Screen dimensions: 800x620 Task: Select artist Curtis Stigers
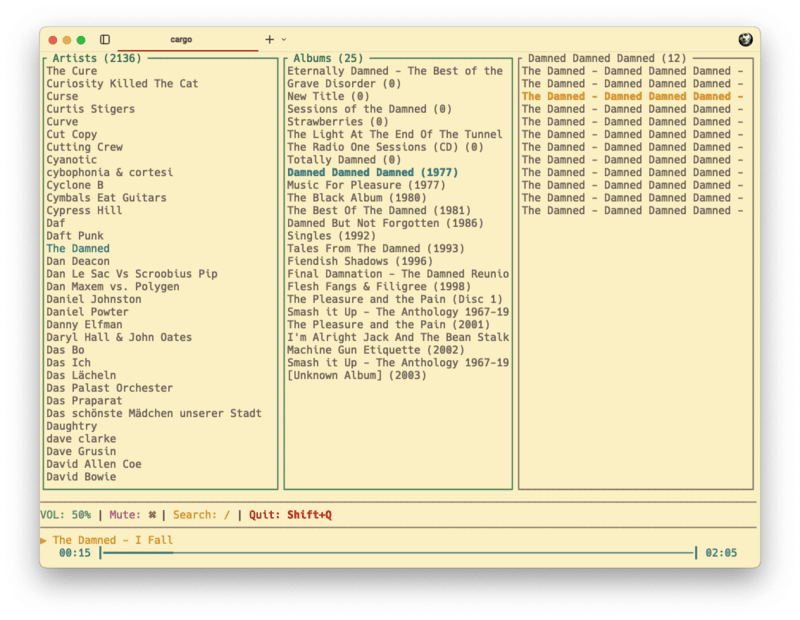(x=91, y=109)
